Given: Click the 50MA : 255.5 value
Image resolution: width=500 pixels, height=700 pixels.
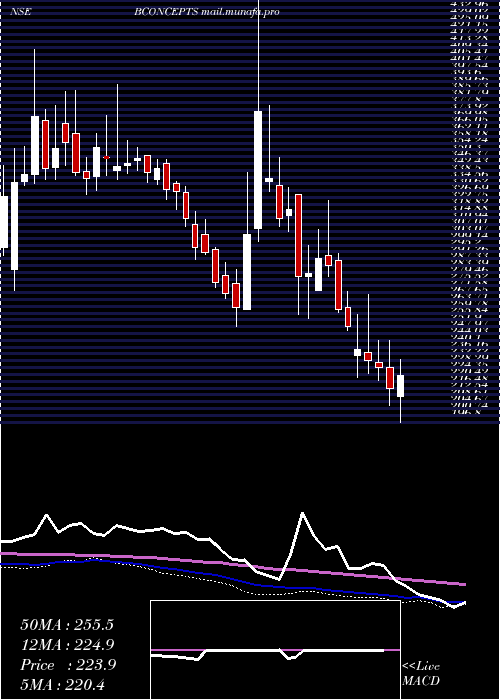Looking at the screenshot, I should pyautogui.click(x=67, y=625).
